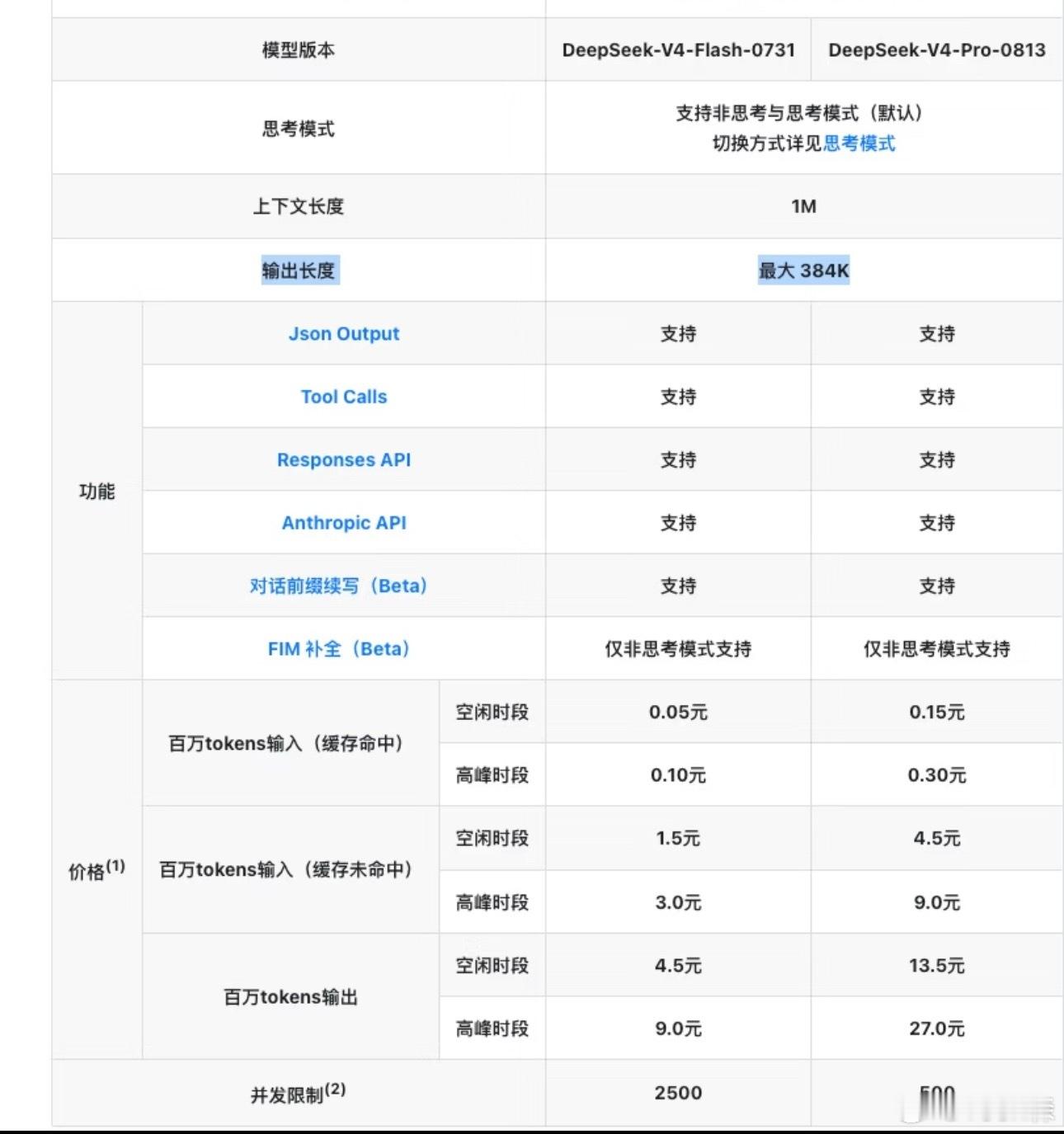Select the DeepSeek-V4-Pro-0813 column header
Viewport: 1064px width, 1134px height.
click(x=937, y=50)
